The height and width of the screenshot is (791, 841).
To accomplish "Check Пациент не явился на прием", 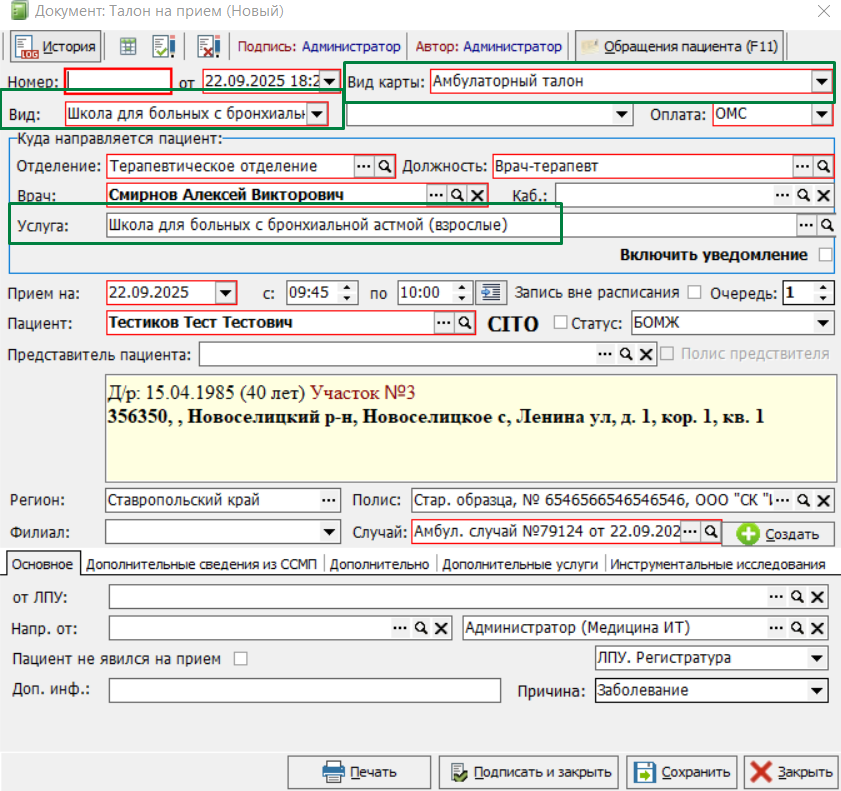I will (241, 659).
